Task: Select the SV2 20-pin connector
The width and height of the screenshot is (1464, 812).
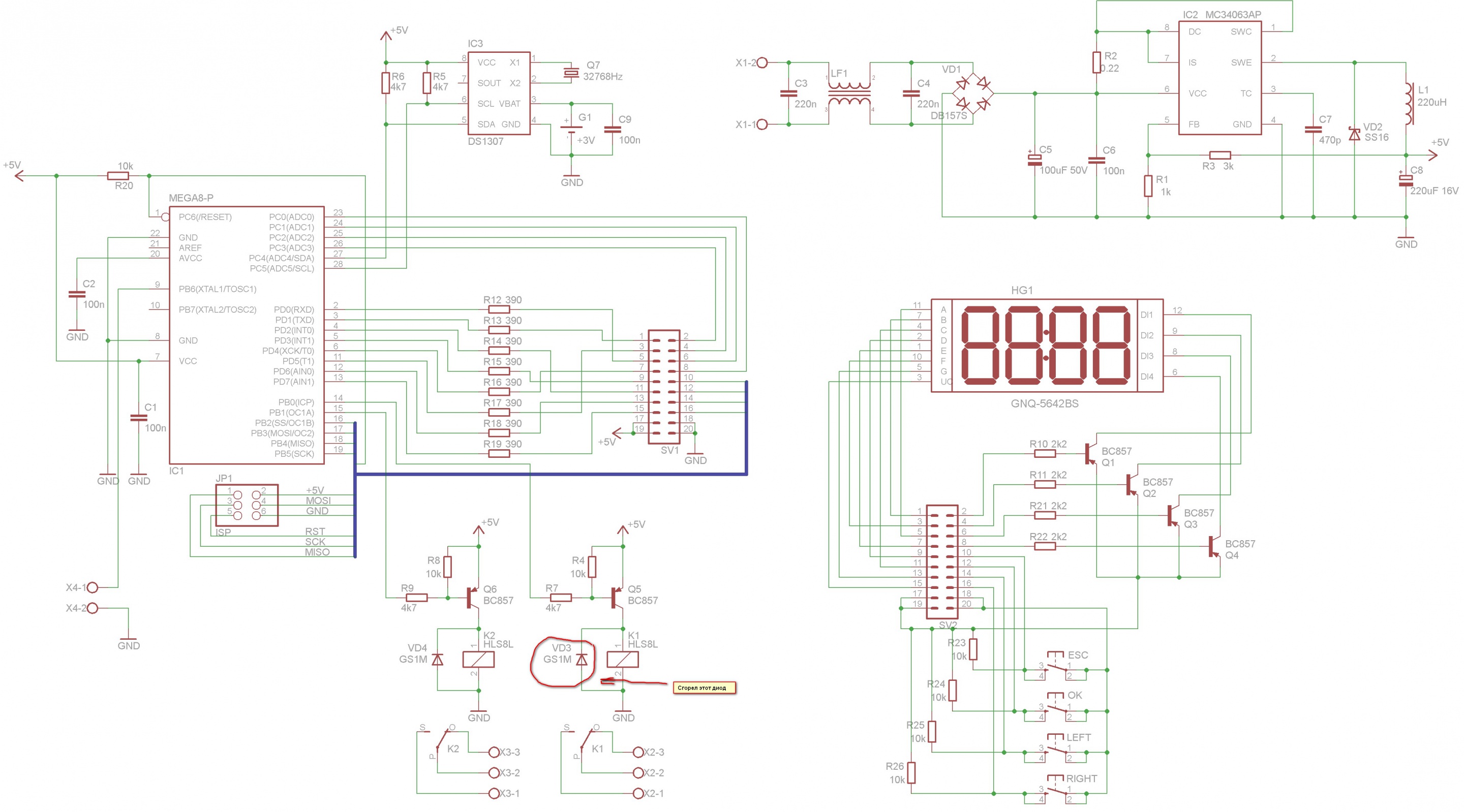Action: pyautogui.click(x=942, y=562)
